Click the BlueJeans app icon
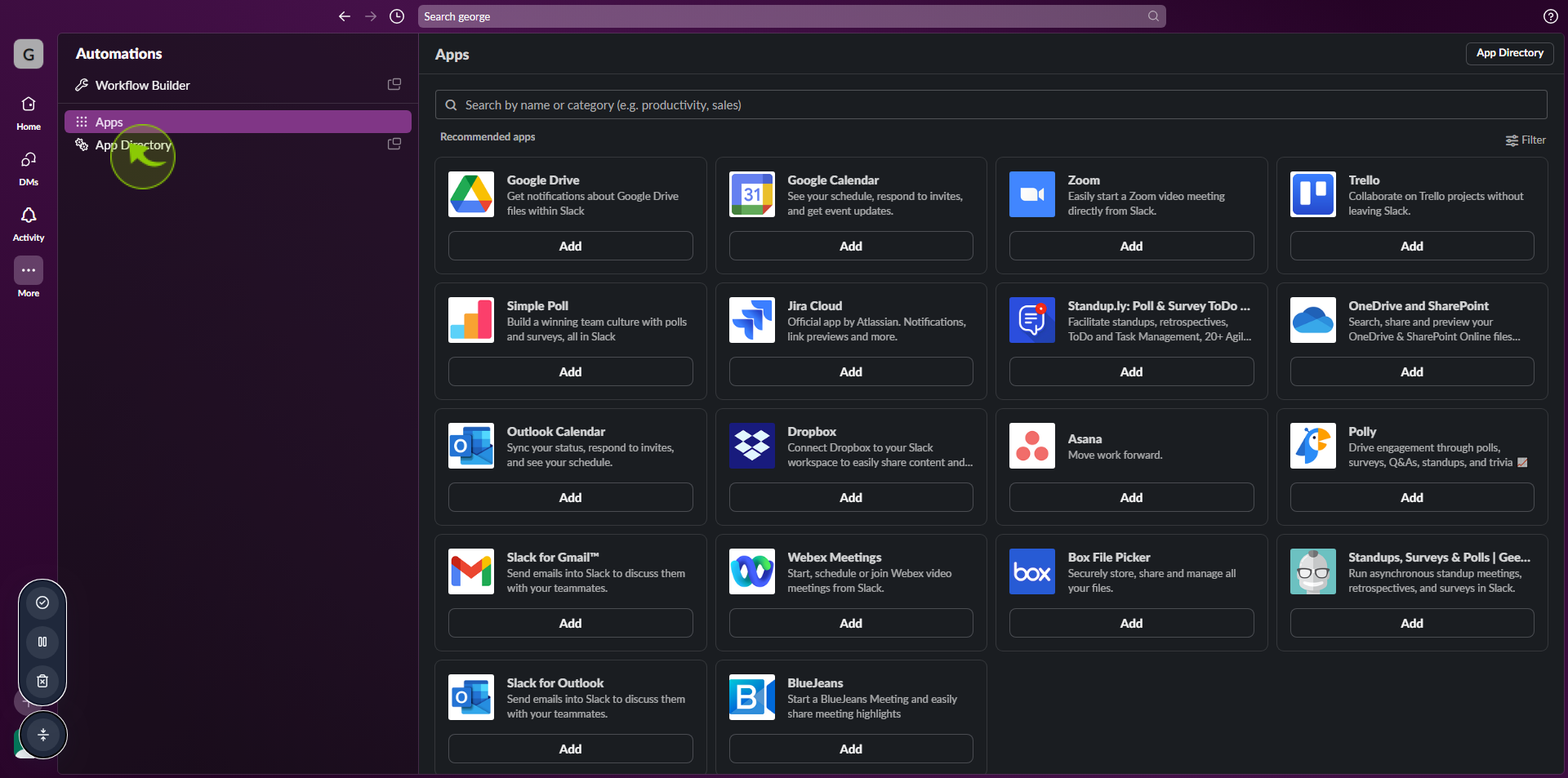Screen dimensions: 1568x778 pyautogui.click(x=752, y=697)
